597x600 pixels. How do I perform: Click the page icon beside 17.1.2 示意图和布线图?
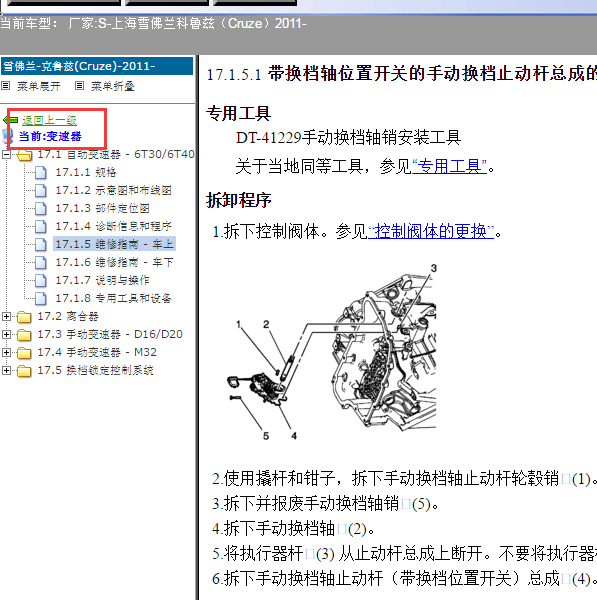[x=41, y=191]
